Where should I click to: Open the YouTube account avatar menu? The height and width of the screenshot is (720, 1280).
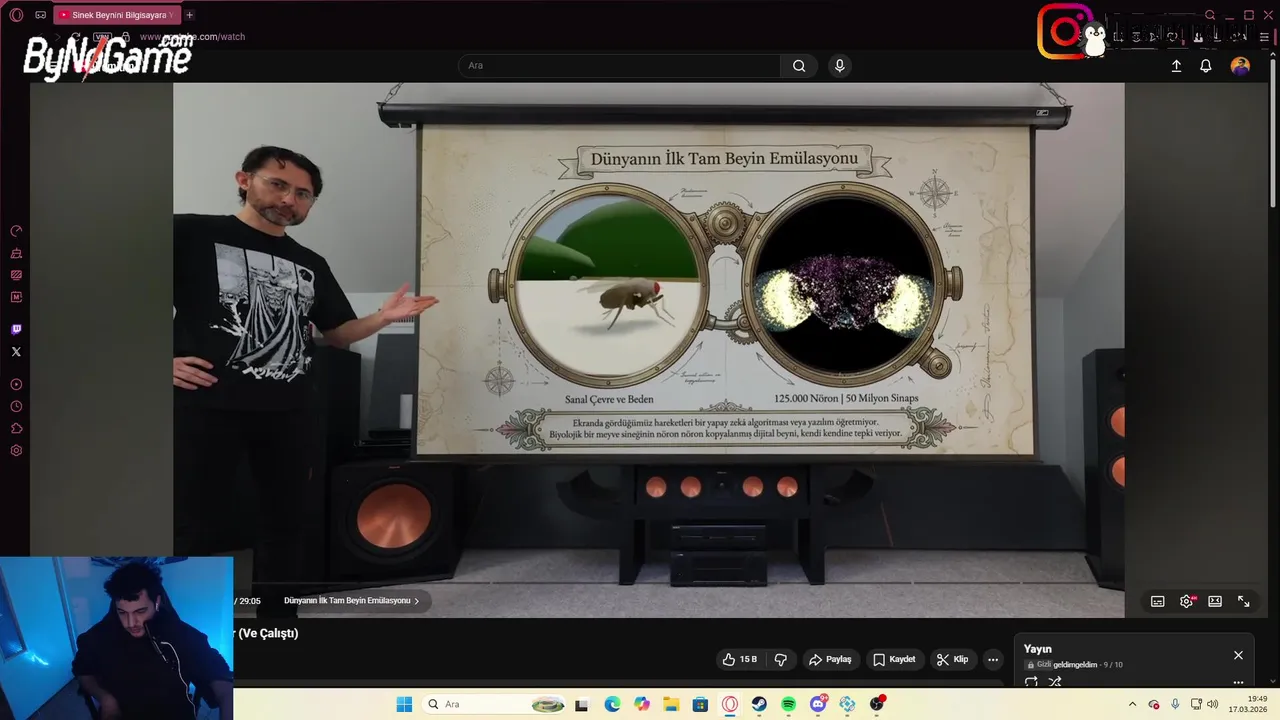pos(1240,66)
